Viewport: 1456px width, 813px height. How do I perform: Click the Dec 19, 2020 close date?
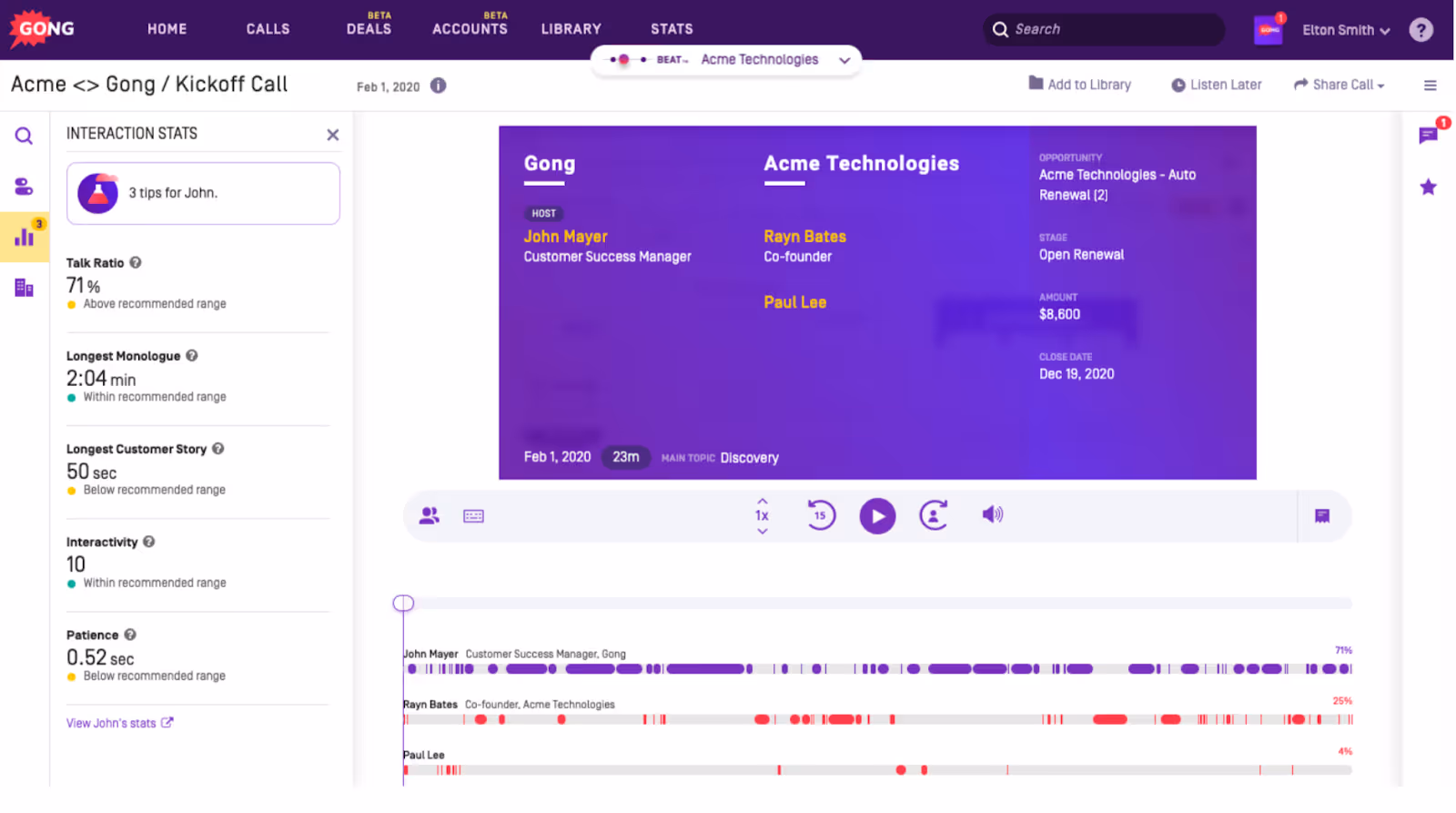coord(1077,374)
